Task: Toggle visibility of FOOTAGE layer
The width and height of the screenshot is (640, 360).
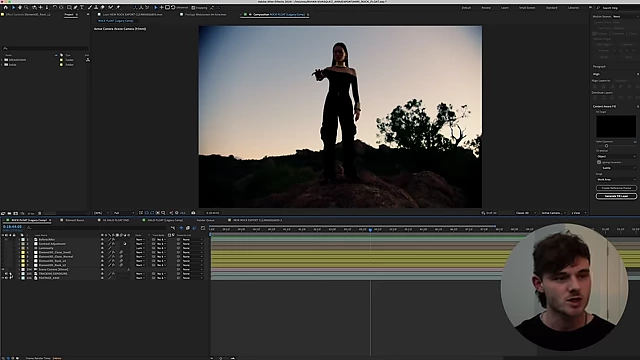Action: tap(2, 278)
